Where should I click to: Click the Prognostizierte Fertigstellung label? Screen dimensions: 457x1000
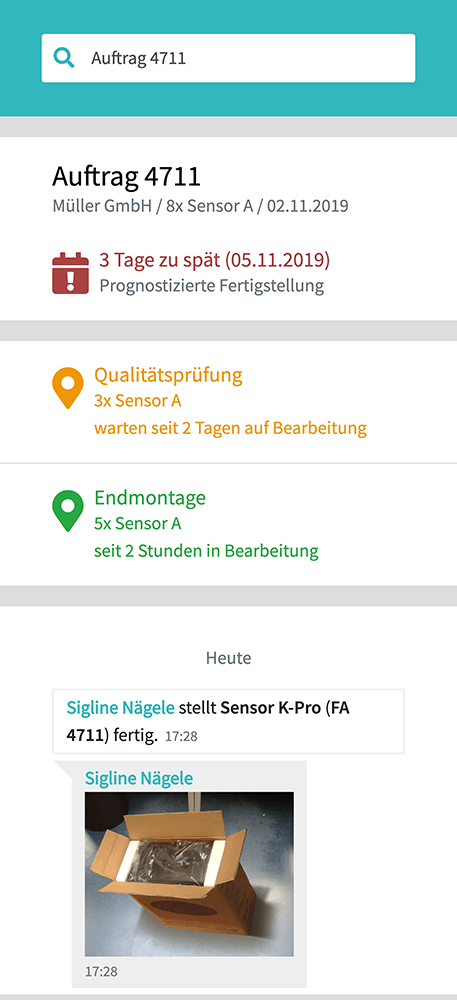point(212,286)
